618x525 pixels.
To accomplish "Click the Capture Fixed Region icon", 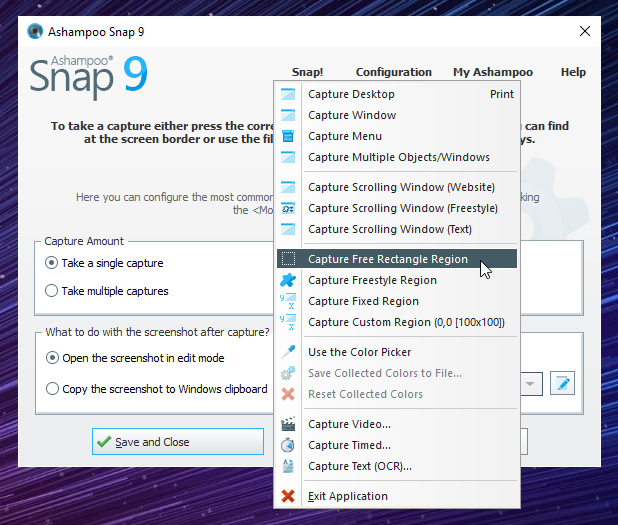I will click(288, 301).
